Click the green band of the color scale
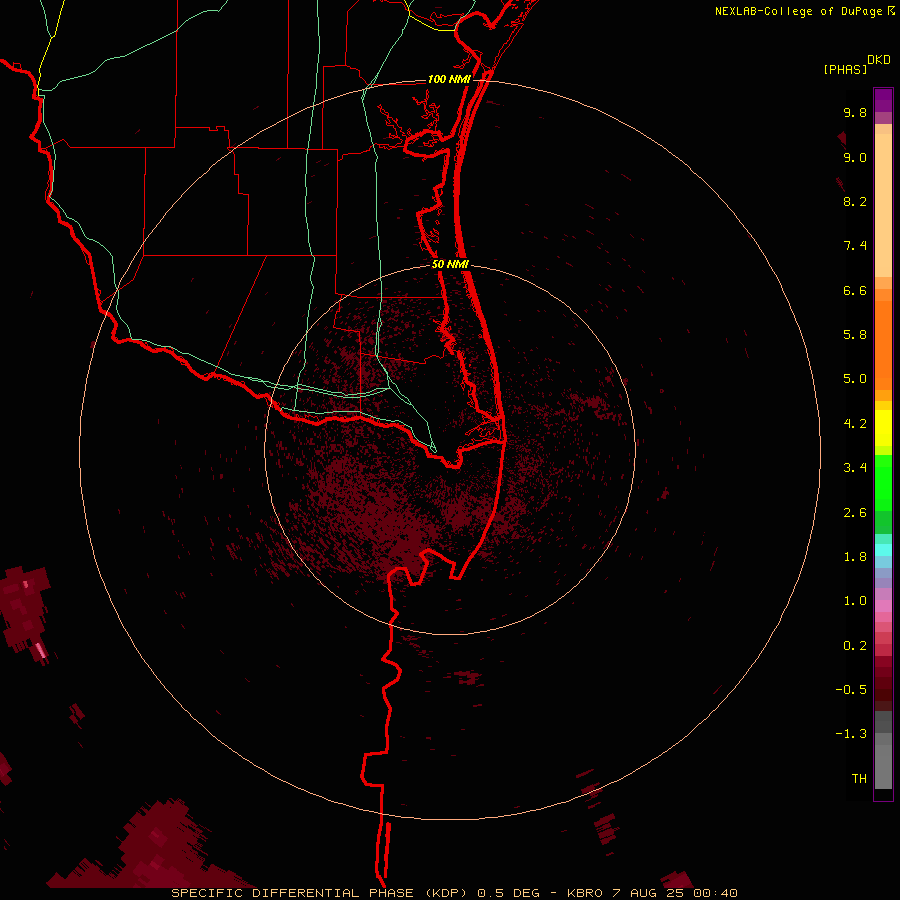The height and width of the screenshot is (900, 900). pyautogui.click(x=883, y=494)
